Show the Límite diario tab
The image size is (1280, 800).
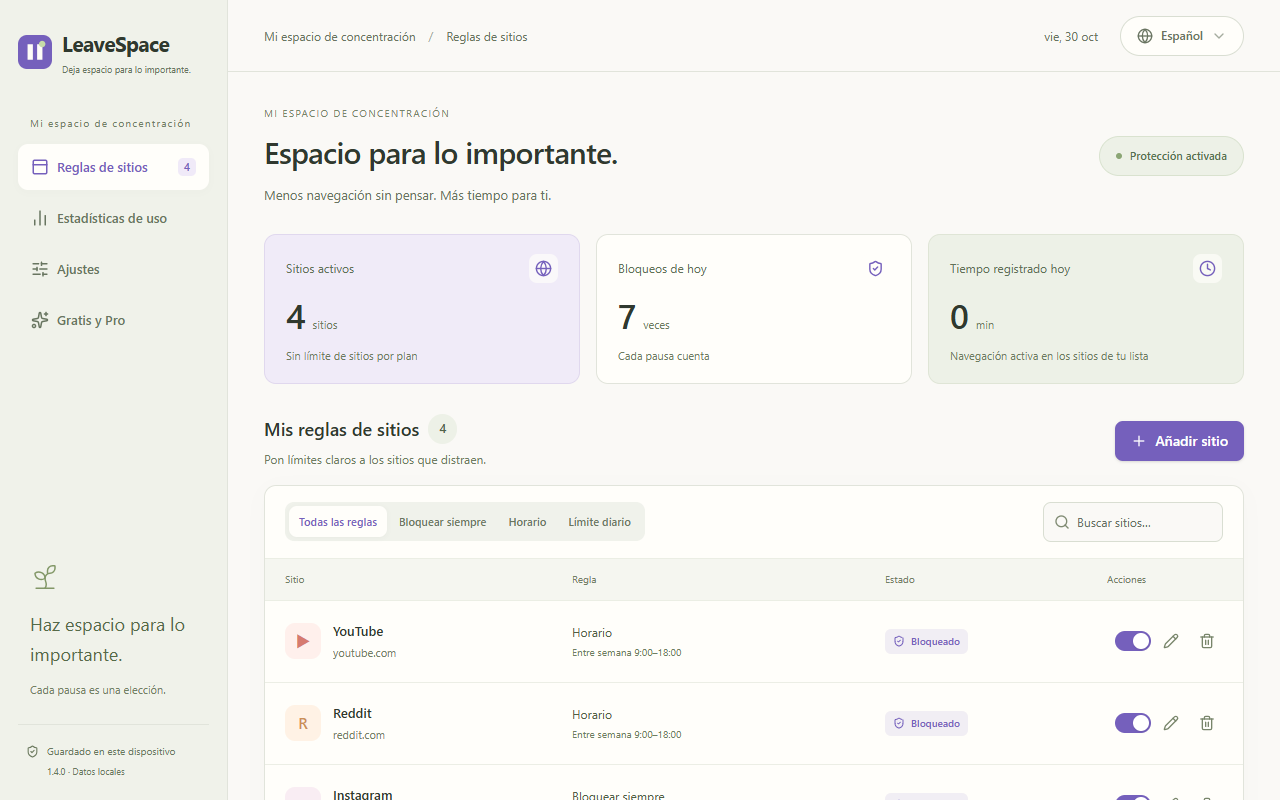pyautogui.click(x=600, y=522)
